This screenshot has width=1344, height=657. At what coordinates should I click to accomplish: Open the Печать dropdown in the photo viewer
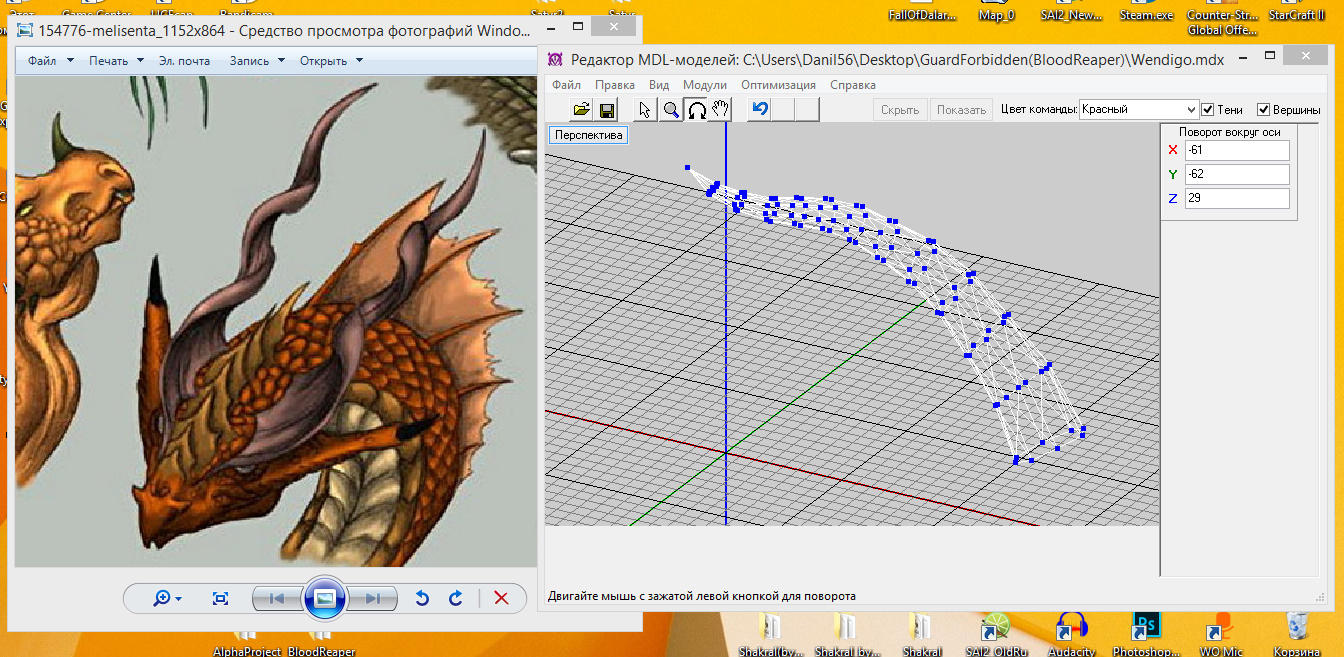pos(116,61)
